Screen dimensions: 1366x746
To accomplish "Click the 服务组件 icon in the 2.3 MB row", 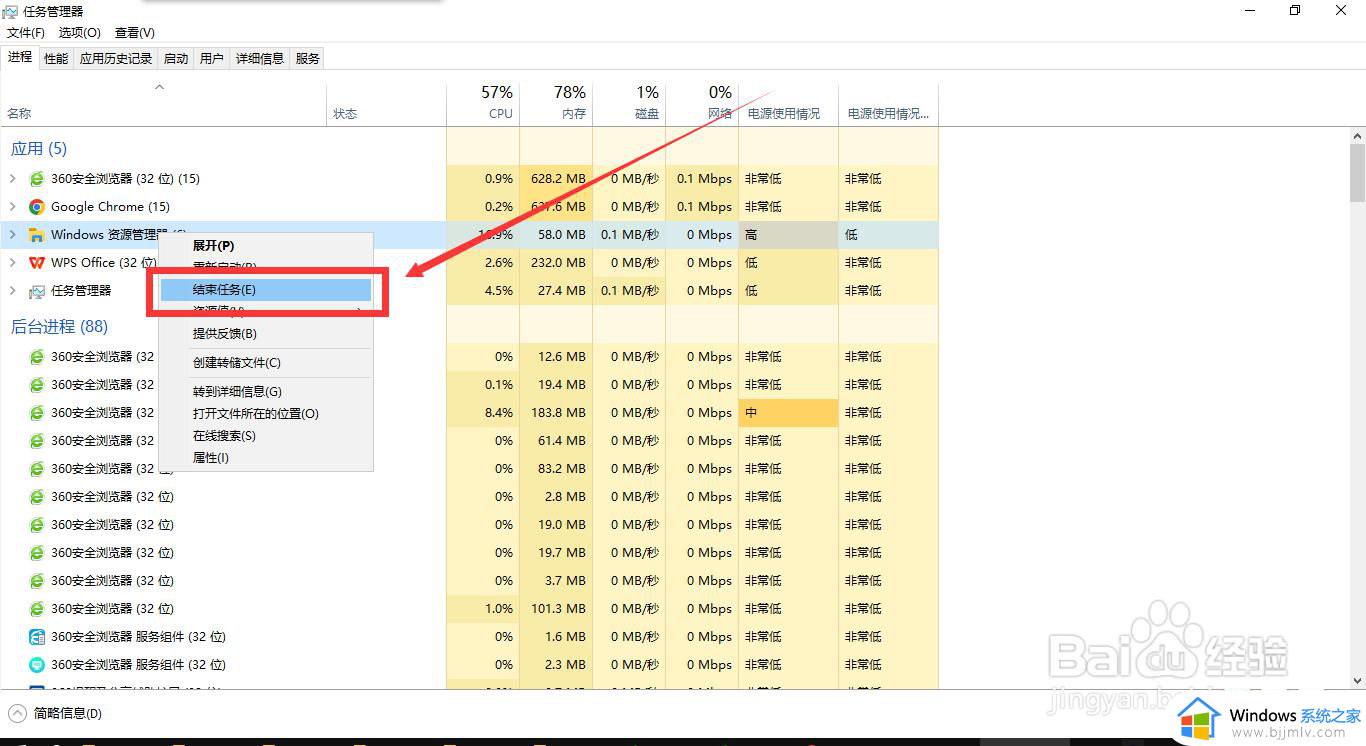I will coord(37,665).
